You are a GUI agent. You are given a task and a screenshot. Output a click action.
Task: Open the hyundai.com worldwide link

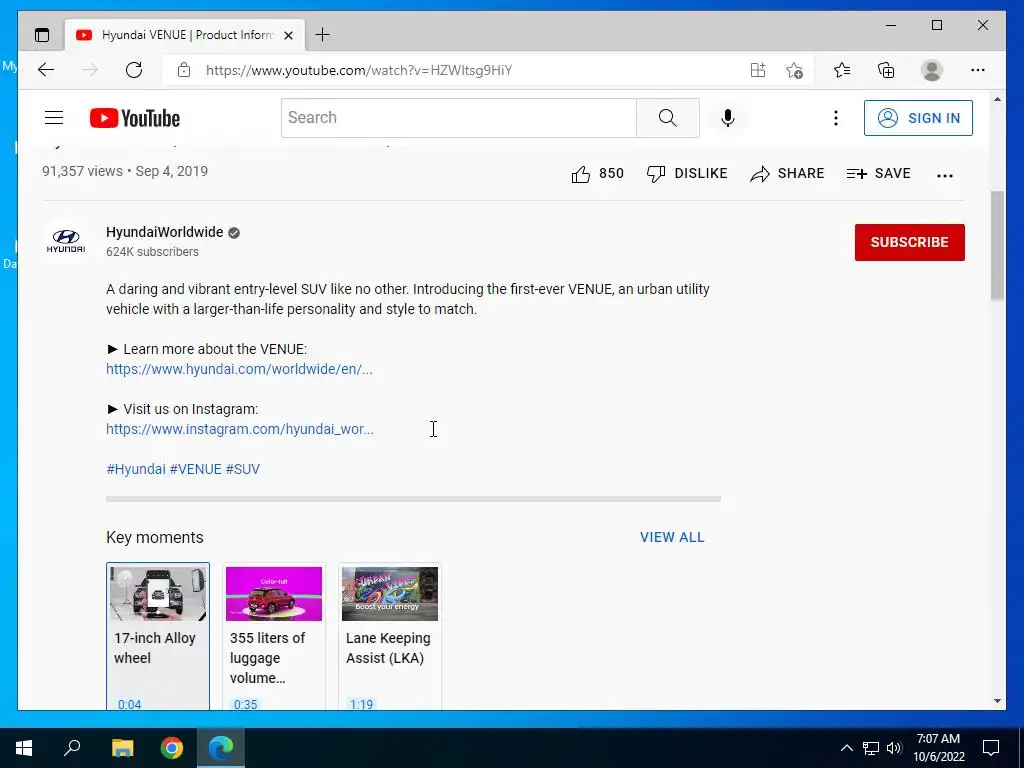239,369
